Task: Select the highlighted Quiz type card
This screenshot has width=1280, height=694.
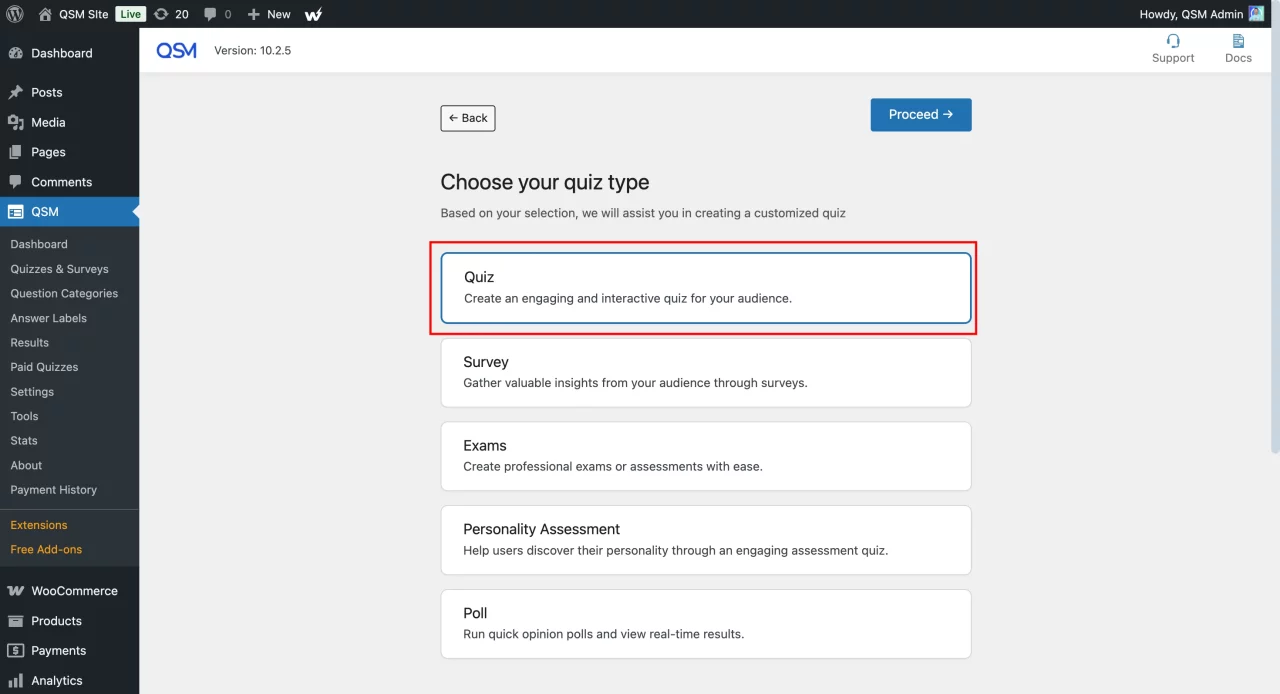Action: (705, 288)
